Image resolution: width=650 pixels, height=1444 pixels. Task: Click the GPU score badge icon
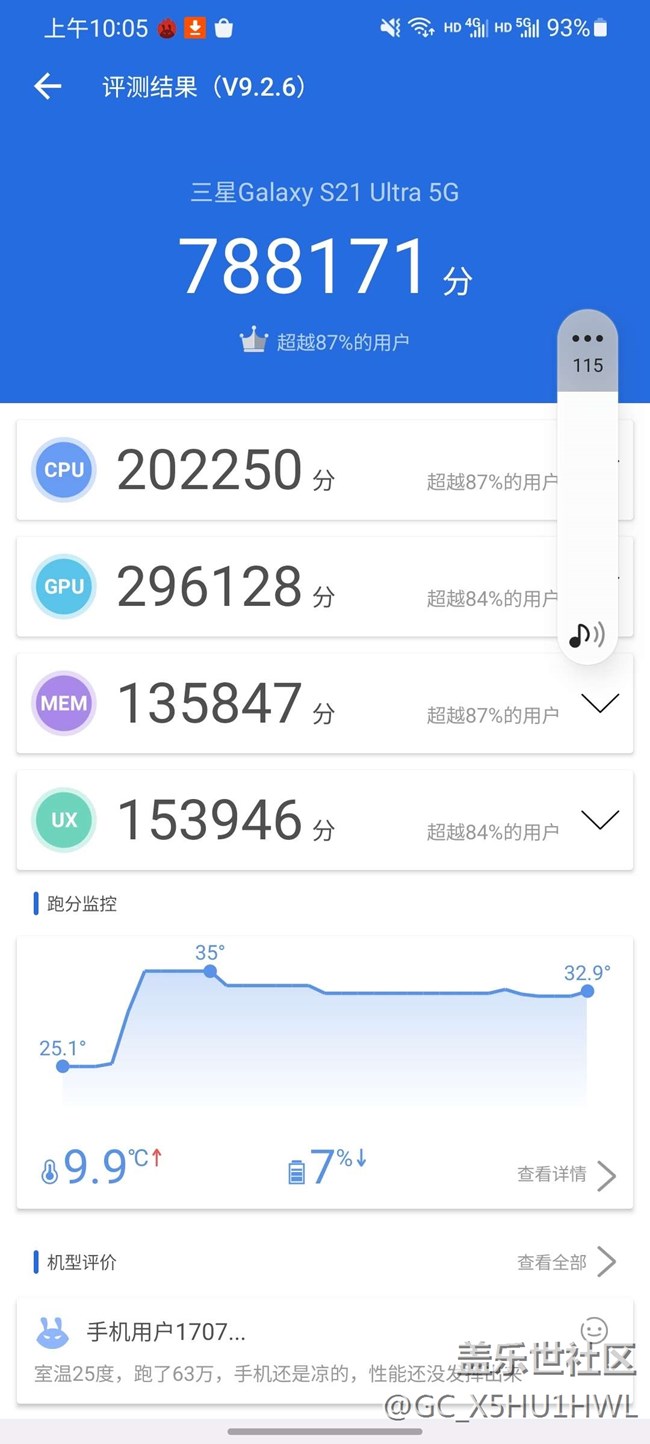(x=64, y=586)
